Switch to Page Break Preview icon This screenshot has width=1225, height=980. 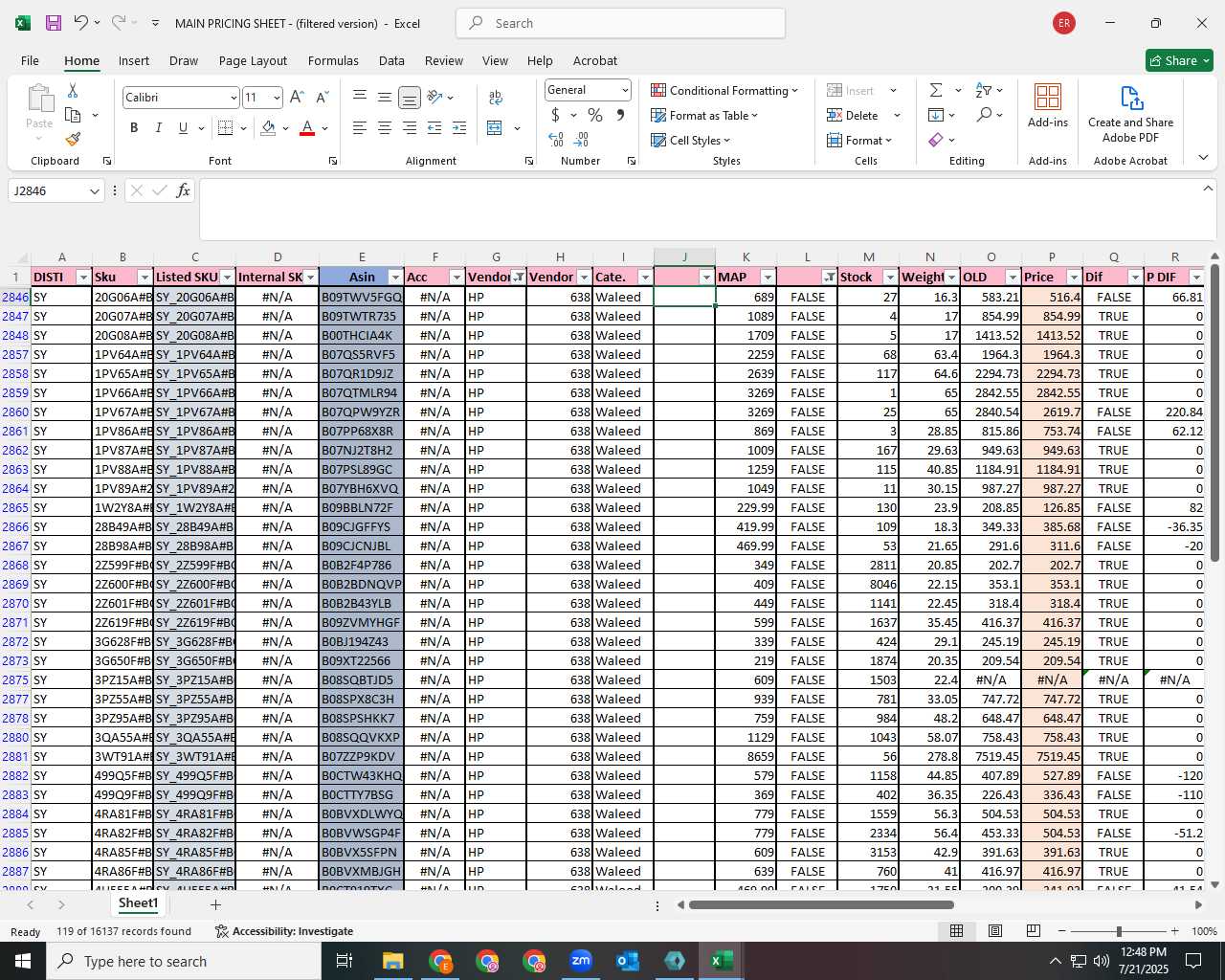[1033, 931]
